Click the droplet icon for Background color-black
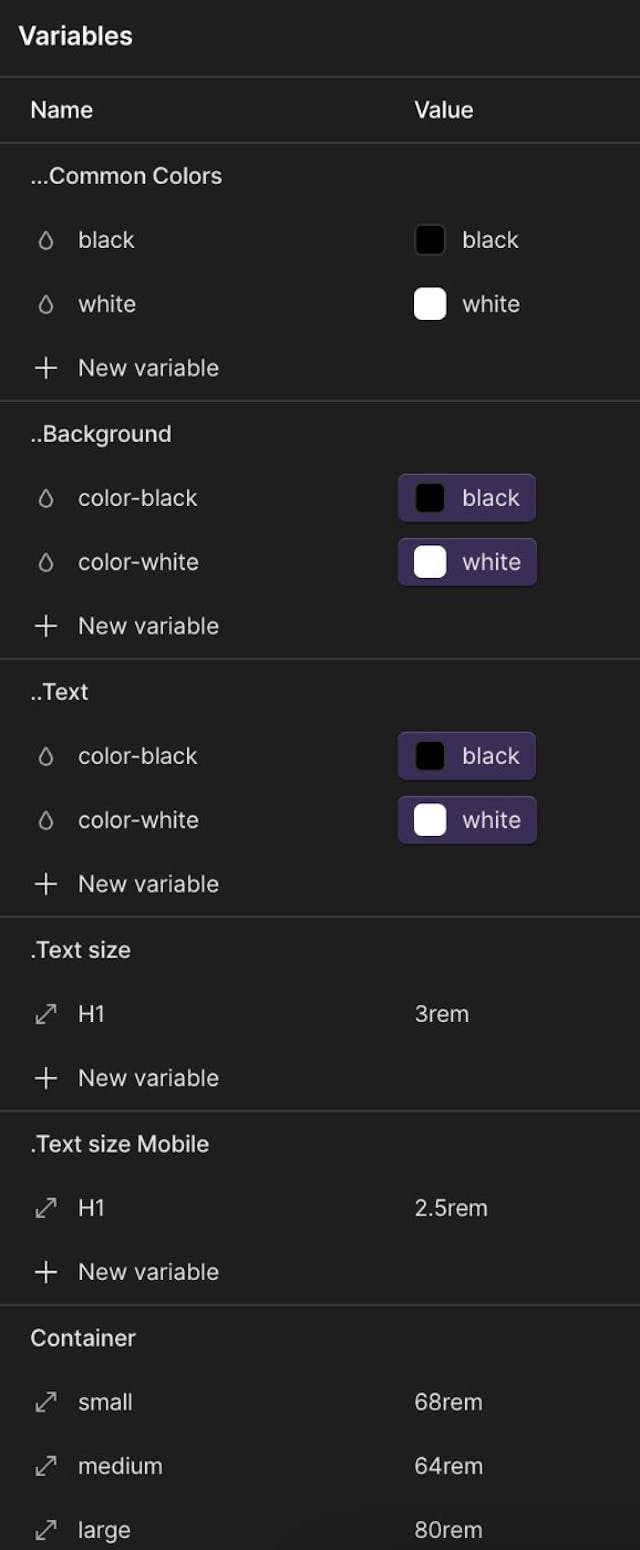Viewport: 640px width, 1550px height. 45,498
